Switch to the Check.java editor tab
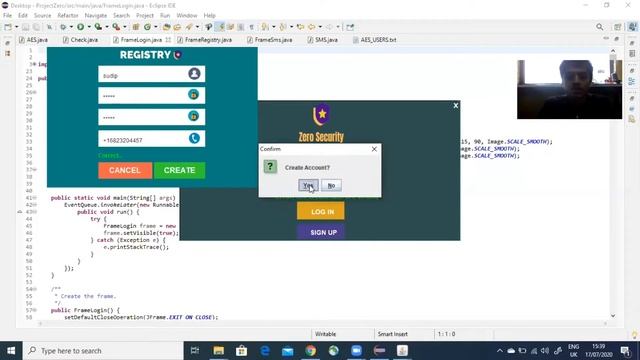Screen dimensions: 640x360 click(x=80, y=40)
